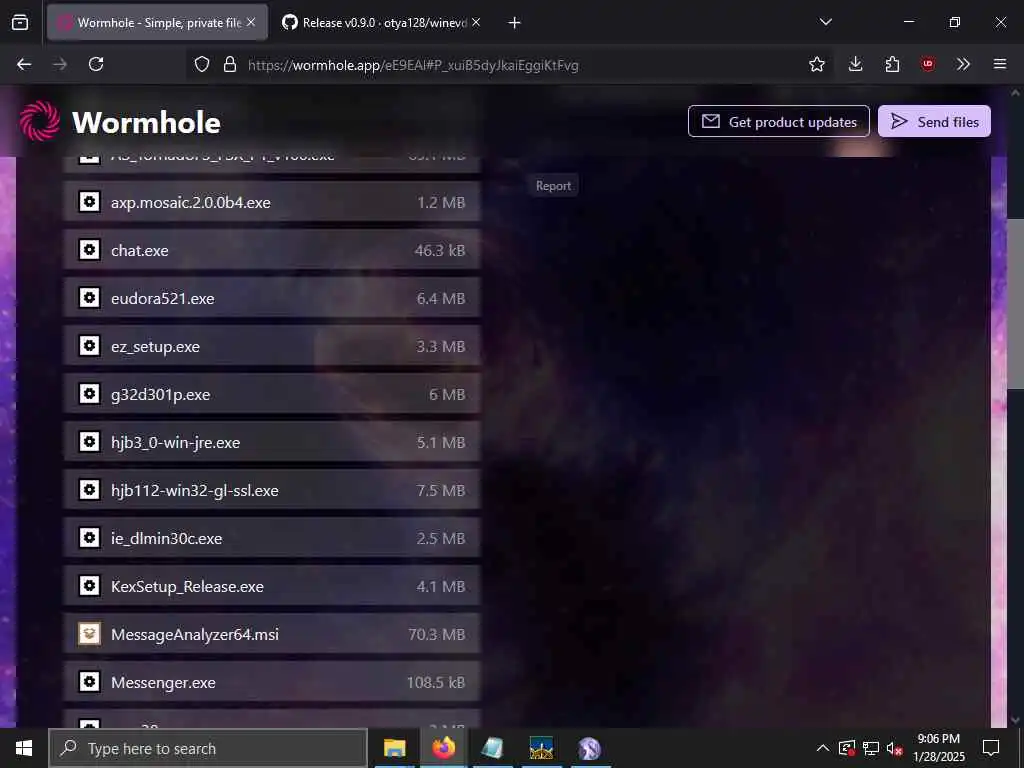Open Windows Start menu
This screenshot has width=1024, height=768.
click(24, 748)
